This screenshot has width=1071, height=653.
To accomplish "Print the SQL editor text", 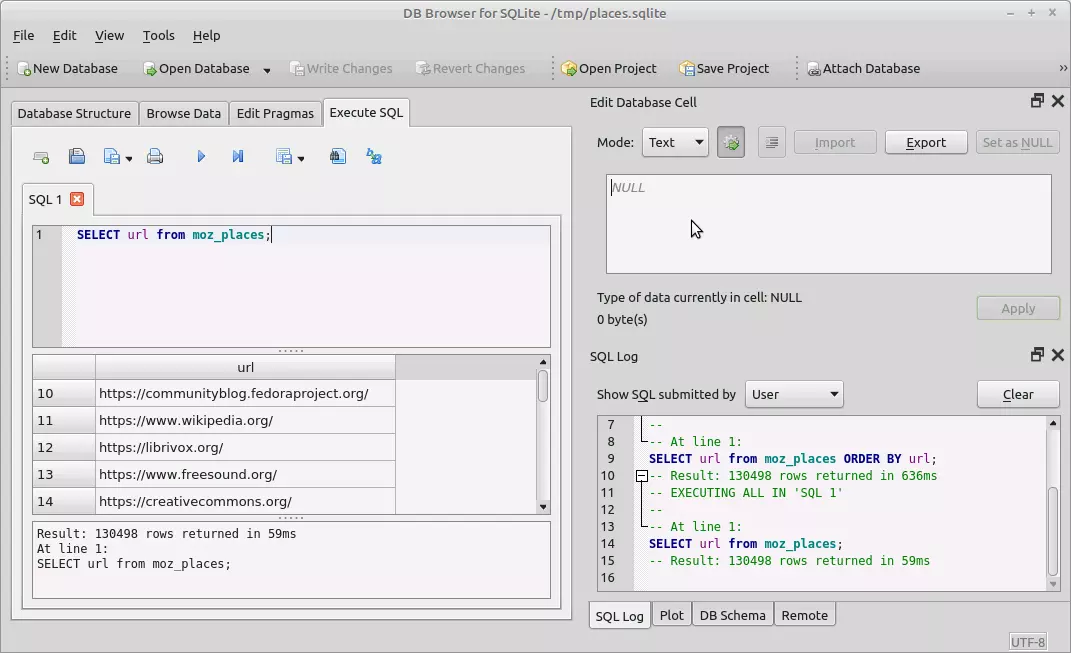I will click(x=155, y=157).
